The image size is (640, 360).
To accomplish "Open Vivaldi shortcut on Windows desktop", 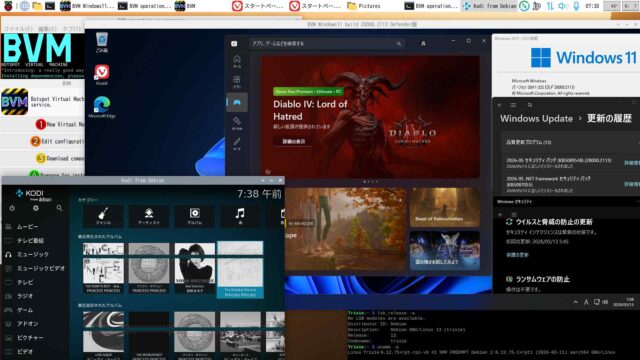I will (x=102, y=75).
